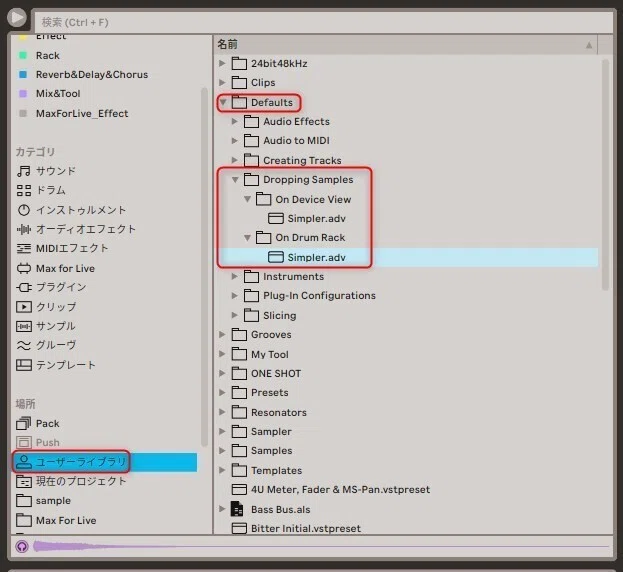623x572 pixels.
Task: Click the Pack place stacked-boxes icon
Action: pyautogui.click(x=23, y=423)
